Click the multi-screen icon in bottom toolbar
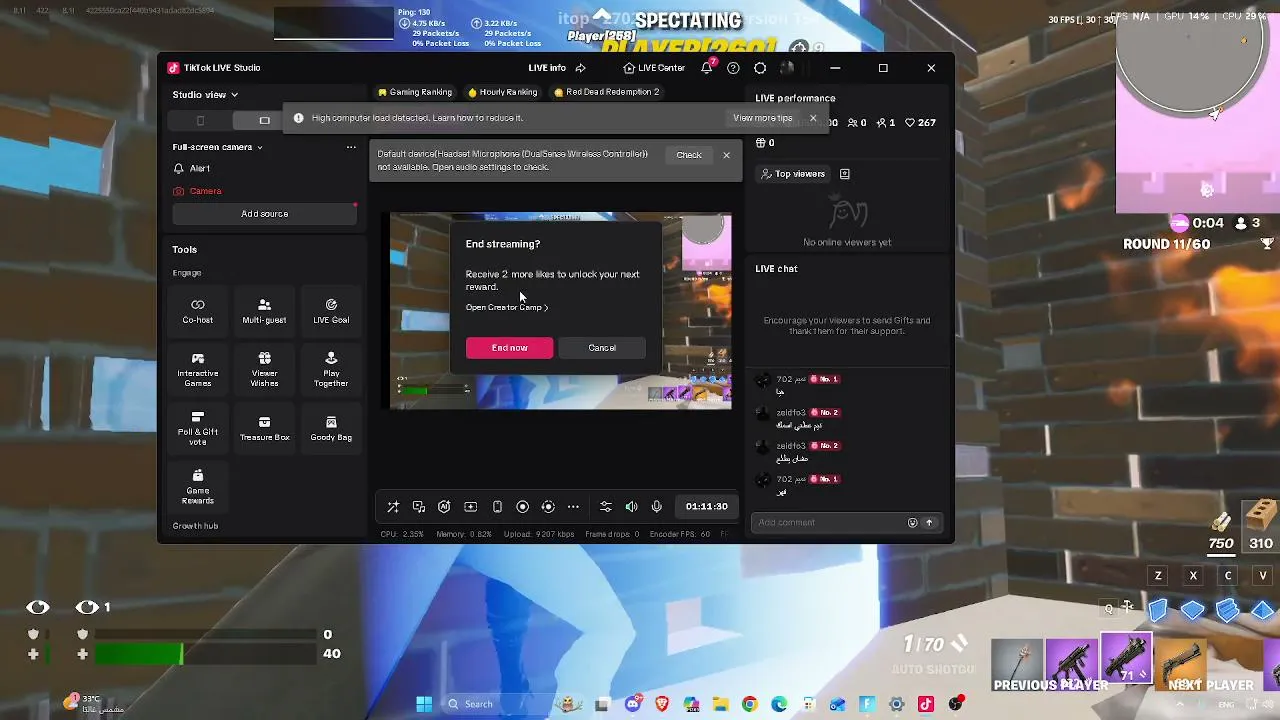This screenshot has height=720, width=1280. (419, 507)
